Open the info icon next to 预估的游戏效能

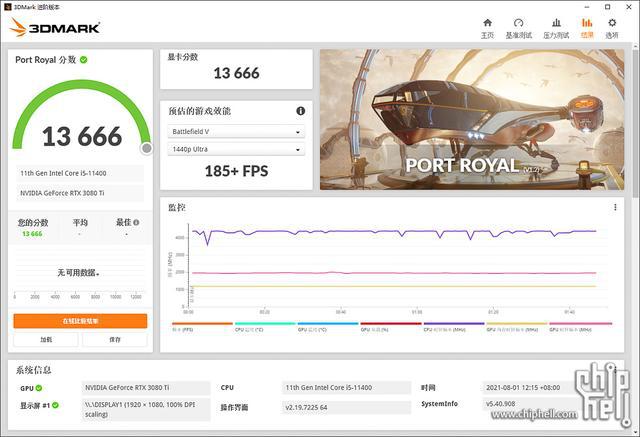[301, 111]
